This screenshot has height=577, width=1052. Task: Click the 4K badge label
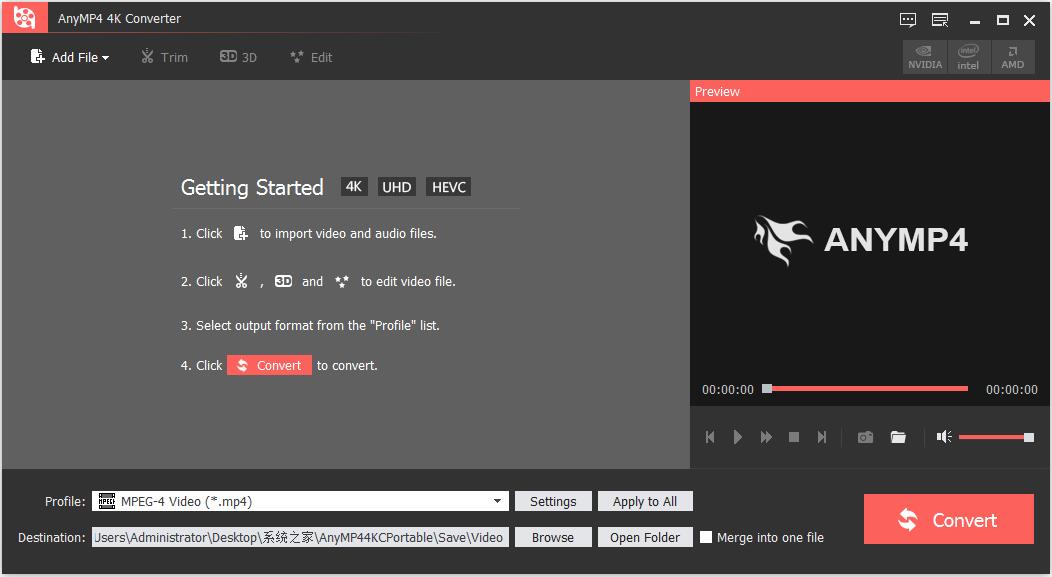coord(354,187)
